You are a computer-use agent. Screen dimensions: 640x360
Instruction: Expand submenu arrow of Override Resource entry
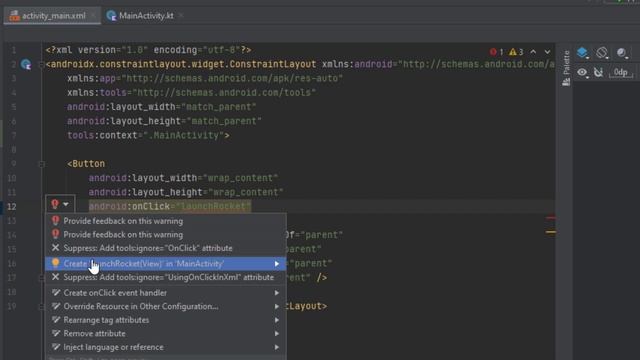tap(277, 306)
